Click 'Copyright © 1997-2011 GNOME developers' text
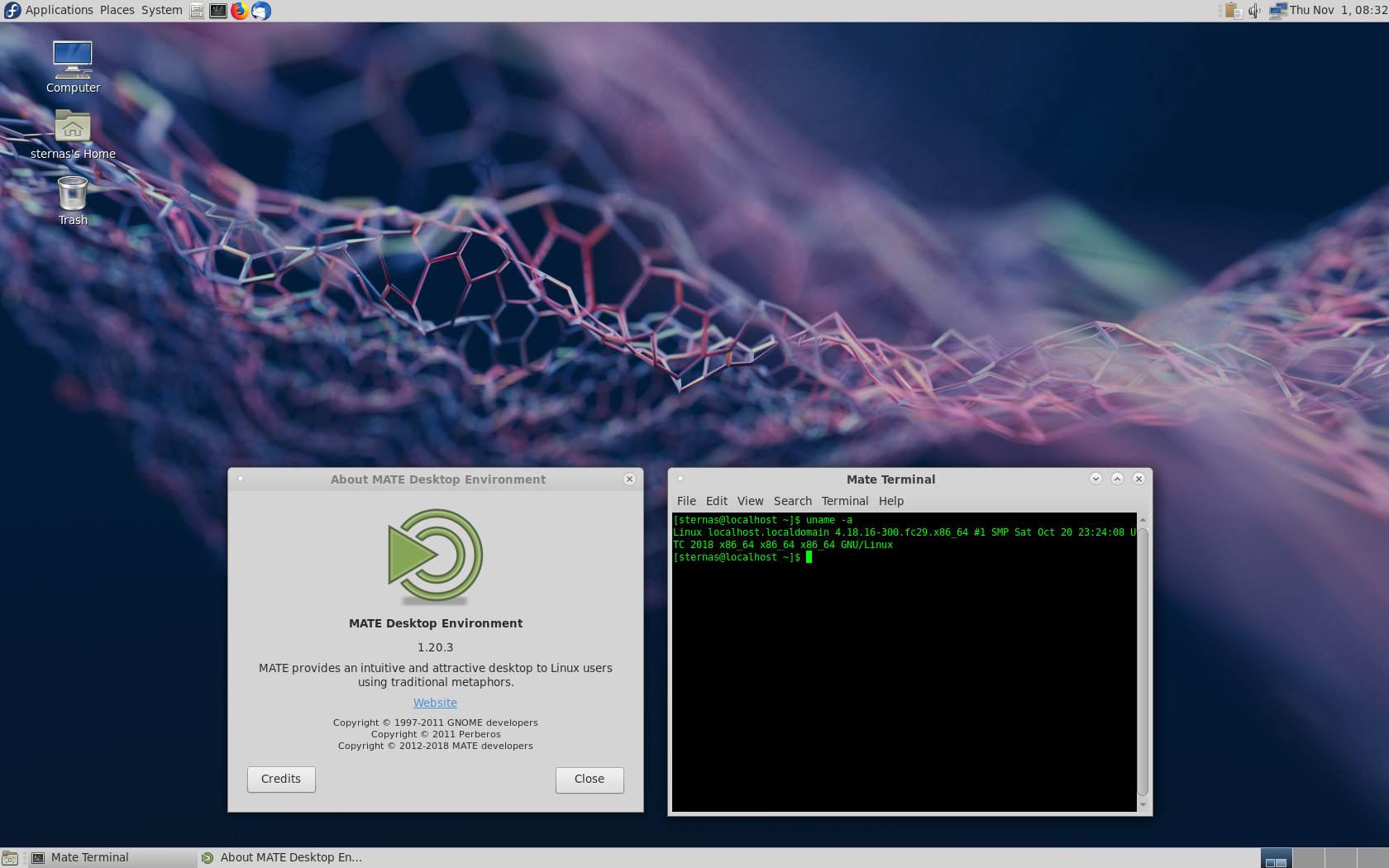The image size is (1389, 868). point(436,723)
